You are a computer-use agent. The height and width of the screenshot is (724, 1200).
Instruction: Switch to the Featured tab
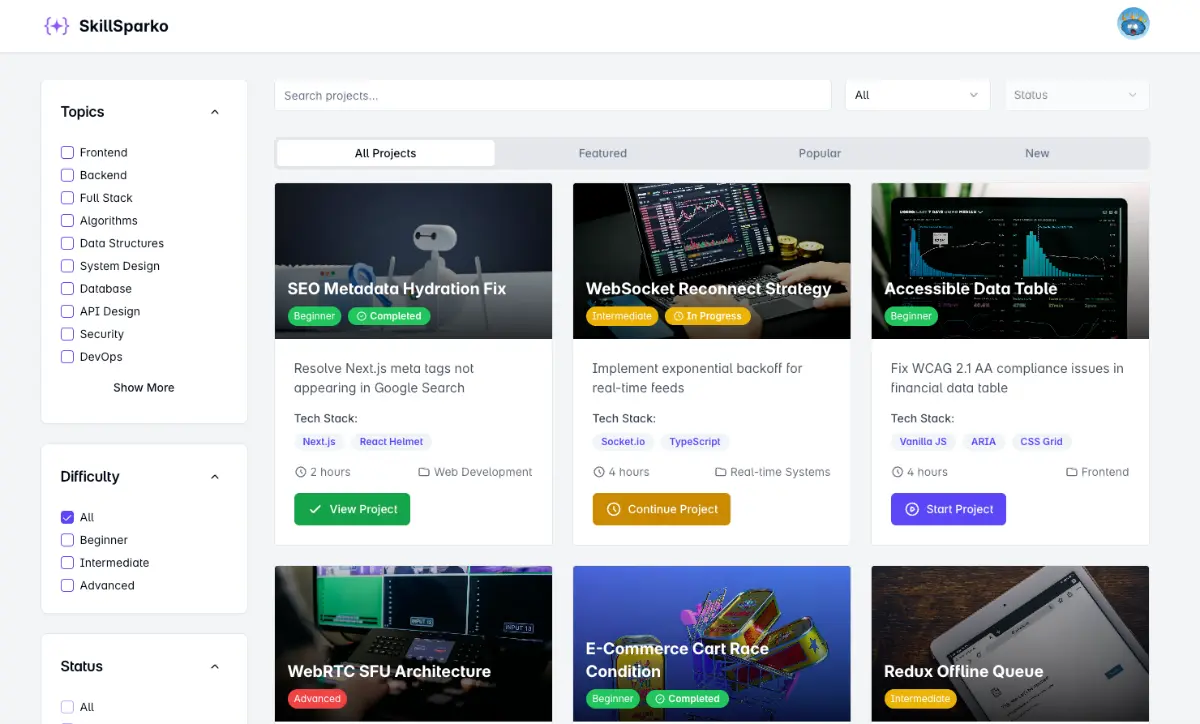602,153
